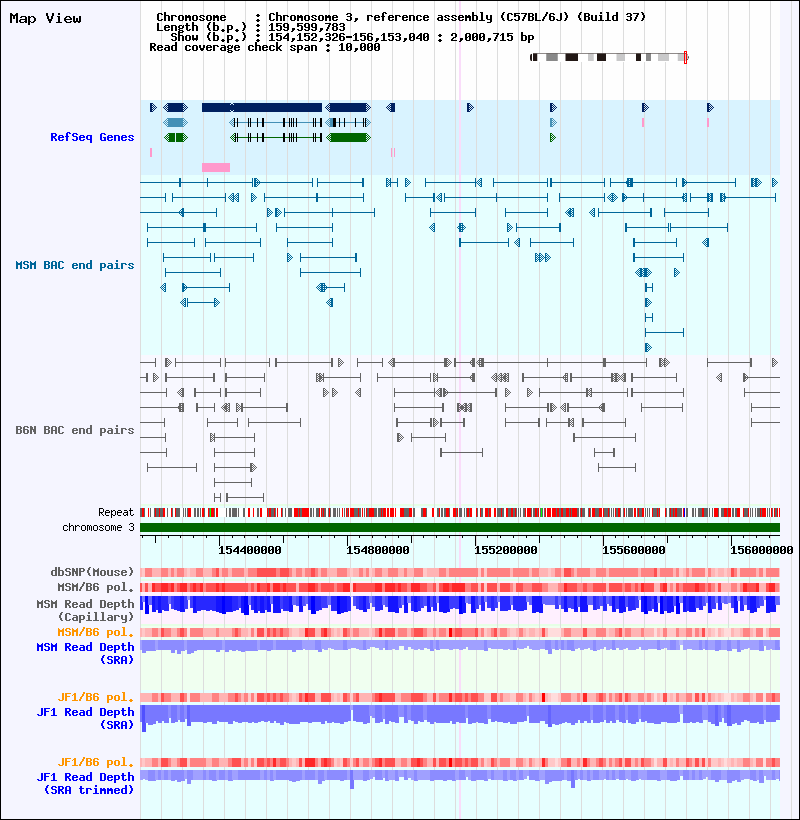Image resolution: width=800 pixels, height=820 pixels.
Task: Open the MSM BAC end pairs track label
Action: [75, 265]
